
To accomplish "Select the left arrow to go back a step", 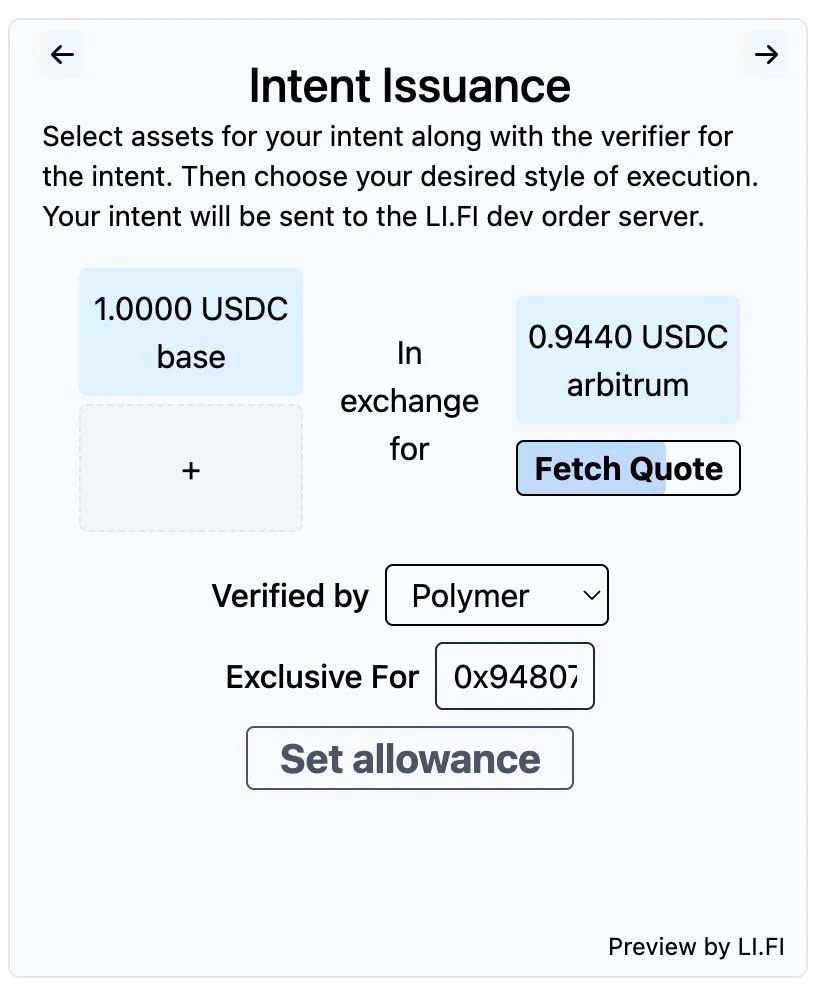I will 62,54.
